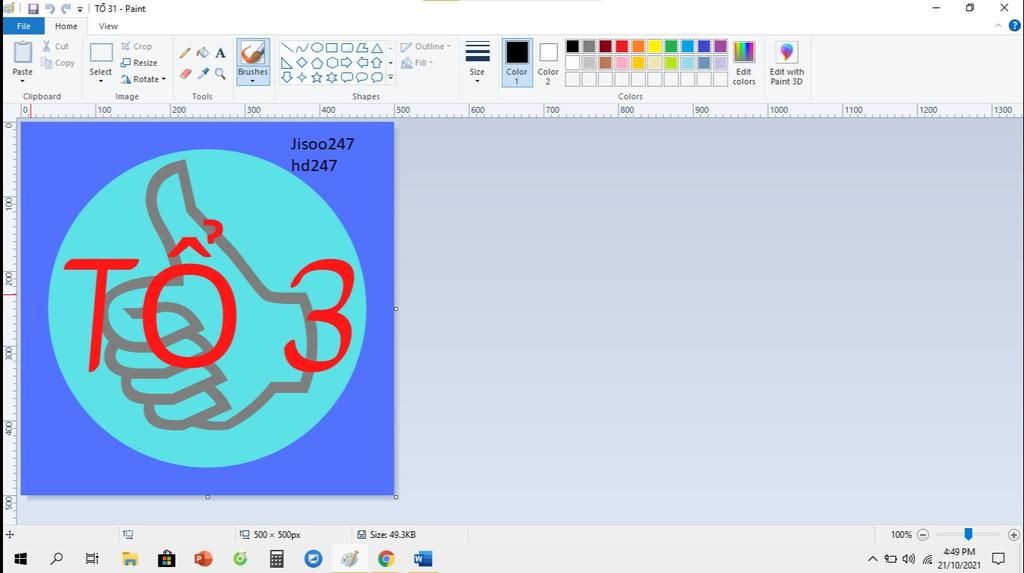Image resolution: width=1024 pixels, height=573 pixels.
Task: Collapse the ribbon with the caret
Action: tap(998, 25)
